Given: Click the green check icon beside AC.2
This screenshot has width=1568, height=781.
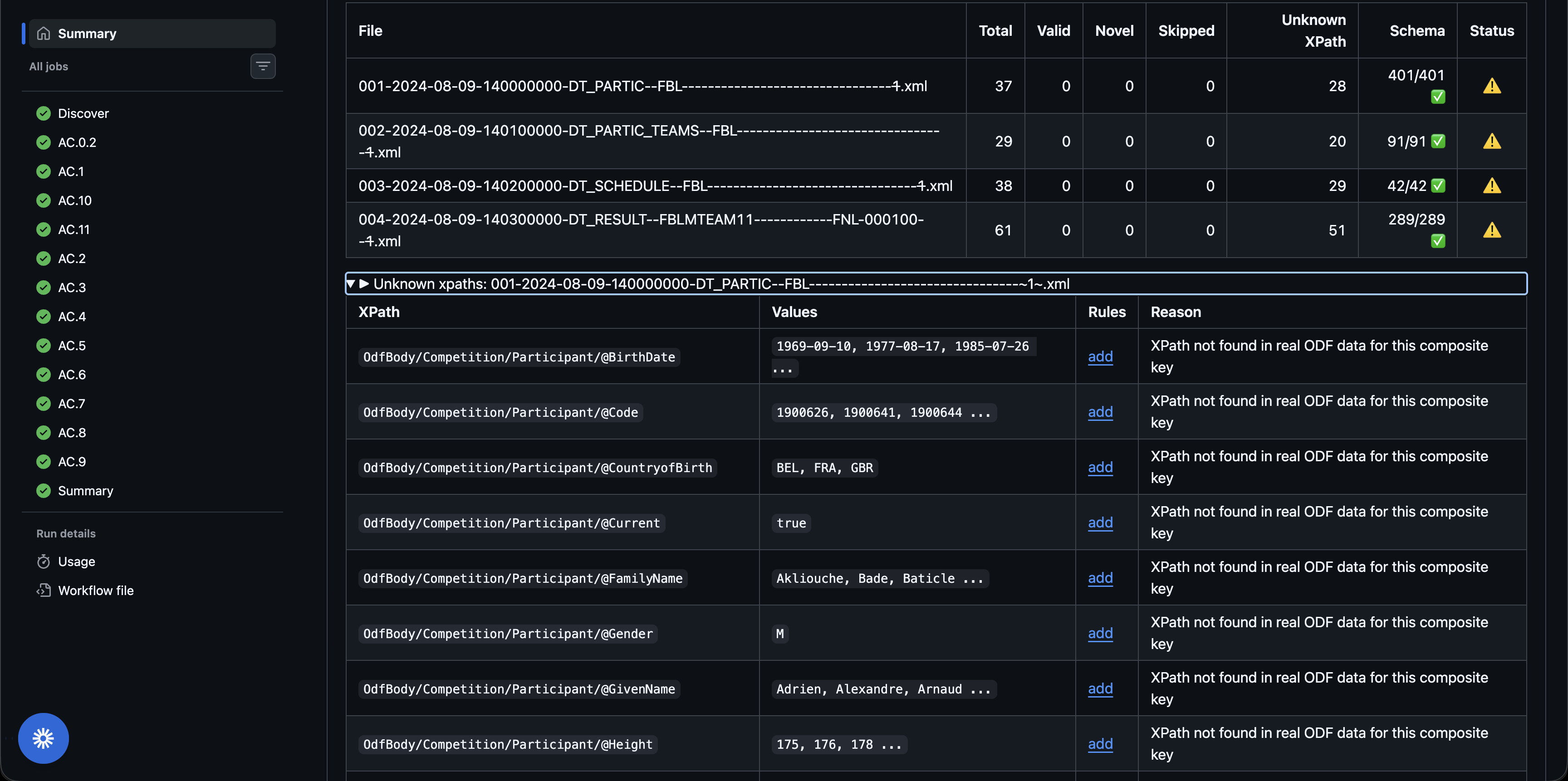Looking at the screenshot, I should point(43,259).
